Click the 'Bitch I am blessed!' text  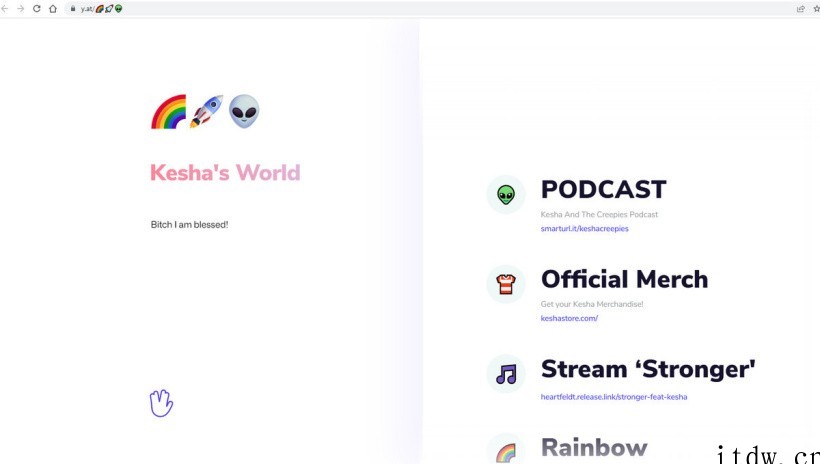tap(189, 225)
